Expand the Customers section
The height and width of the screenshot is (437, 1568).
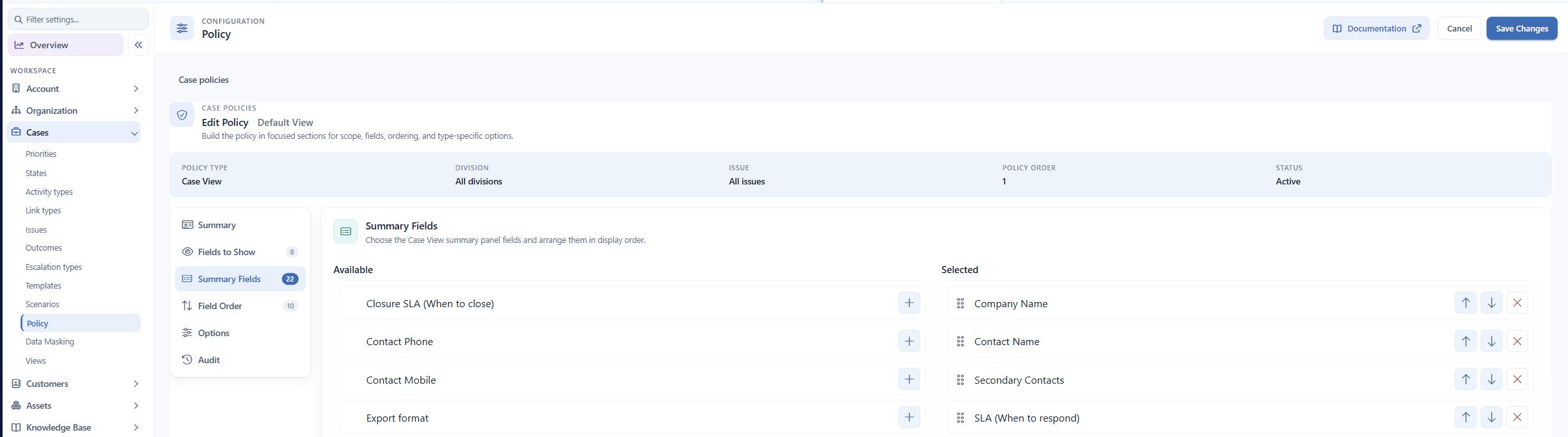click(x=75, y=384)
